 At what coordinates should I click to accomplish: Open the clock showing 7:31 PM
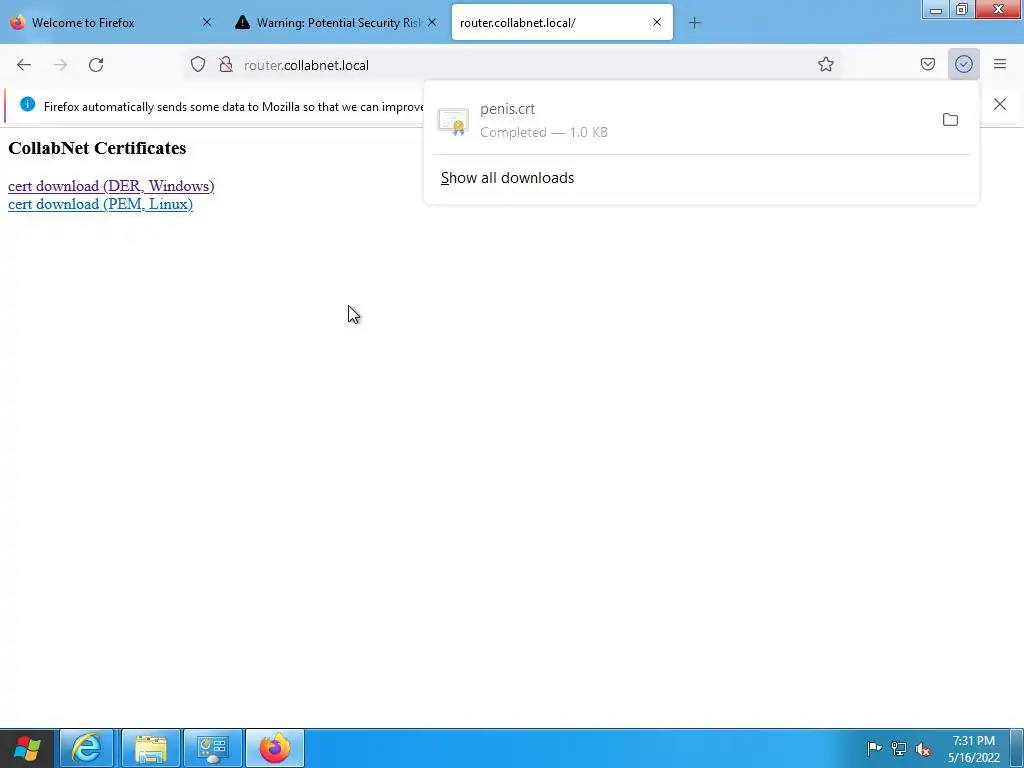[974, 749]
